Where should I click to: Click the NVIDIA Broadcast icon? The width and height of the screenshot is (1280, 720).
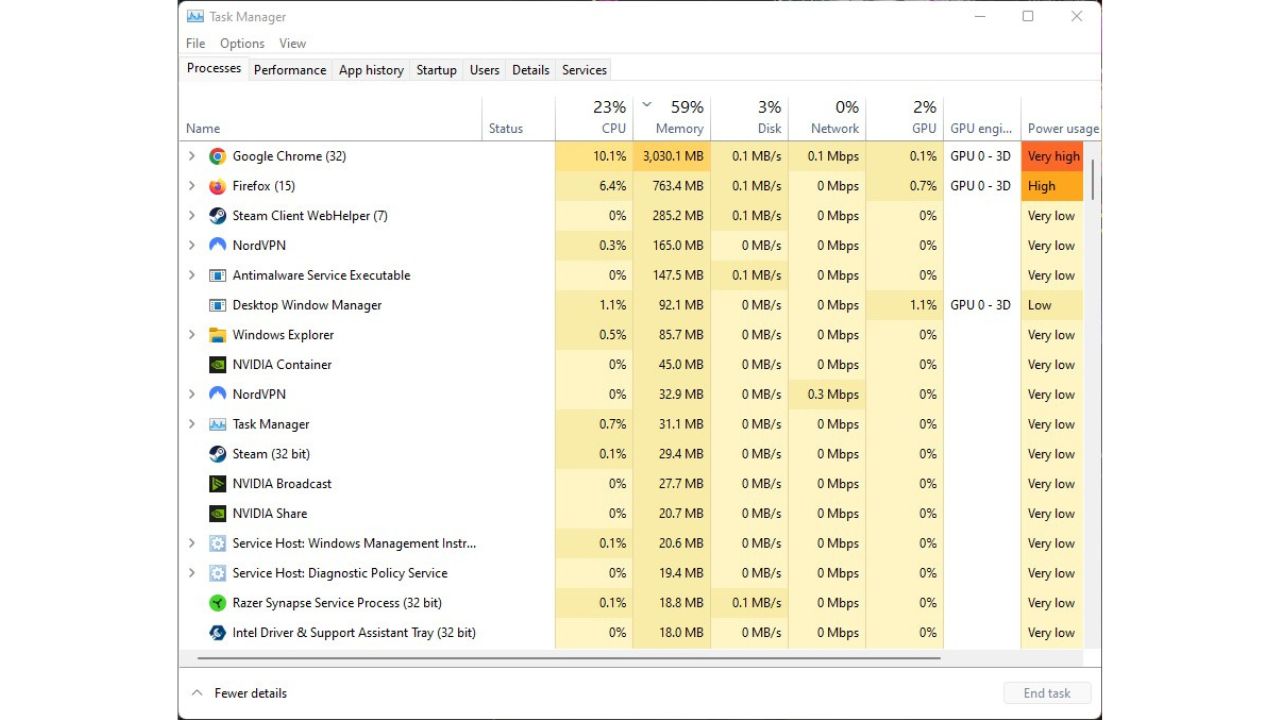(x=217, y=484)
